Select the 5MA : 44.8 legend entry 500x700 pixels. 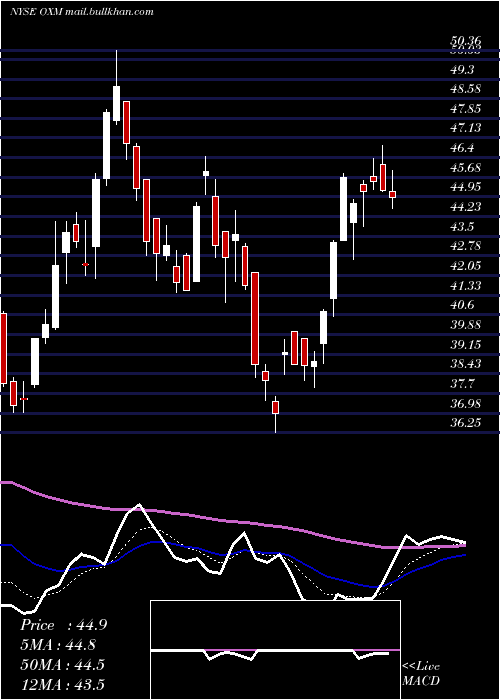coord(58,645)
